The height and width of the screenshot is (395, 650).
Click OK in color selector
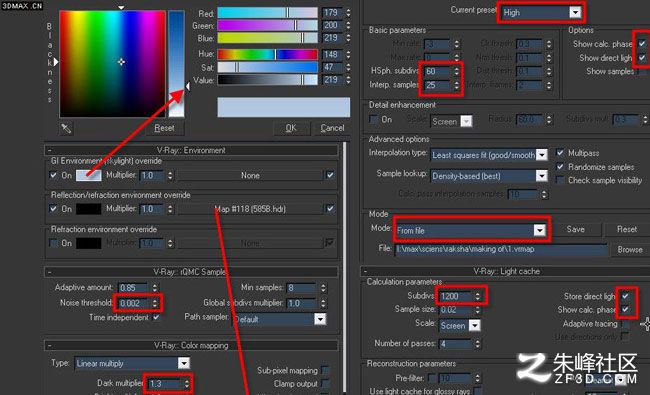(291, 128)
